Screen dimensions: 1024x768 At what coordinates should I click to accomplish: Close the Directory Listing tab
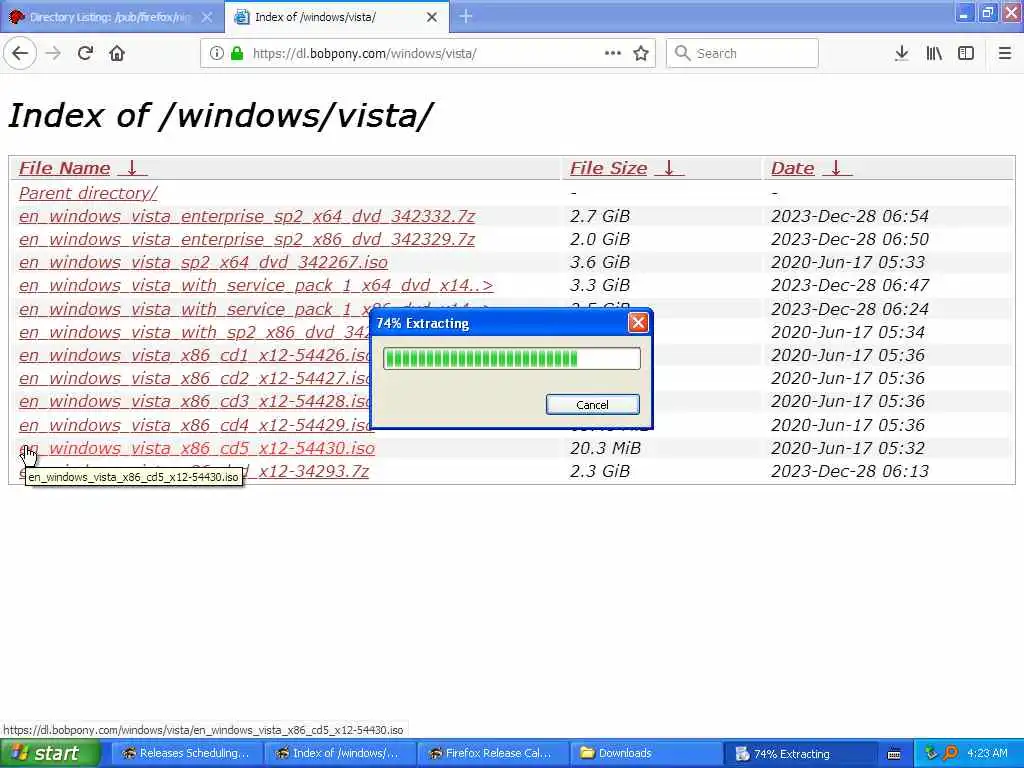(207, 17)
